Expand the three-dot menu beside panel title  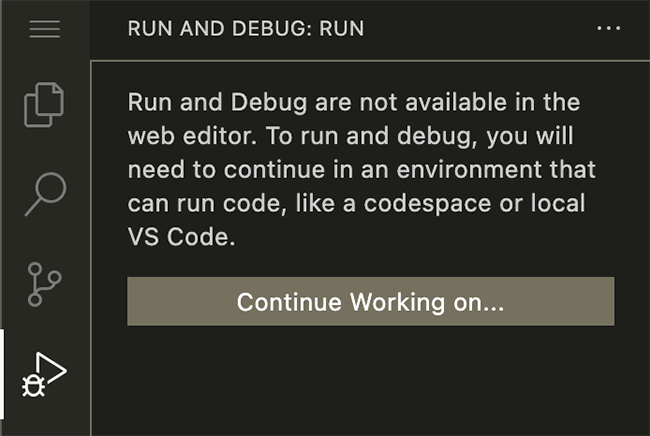[x=608, y=28]
